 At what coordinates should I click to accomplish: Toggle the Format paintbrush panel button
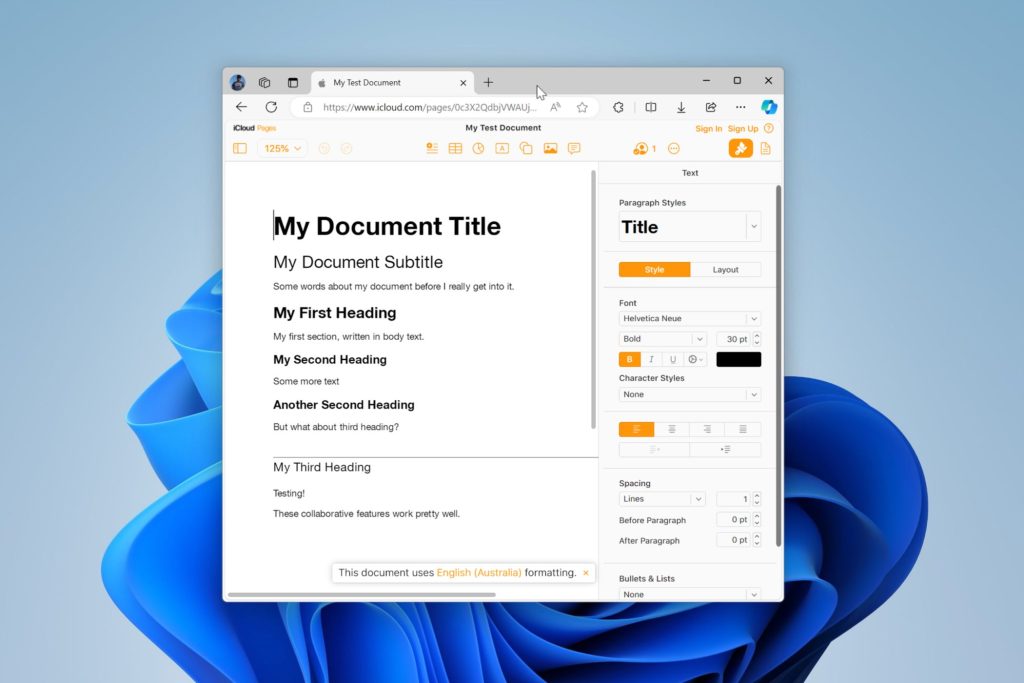(741, 149)
